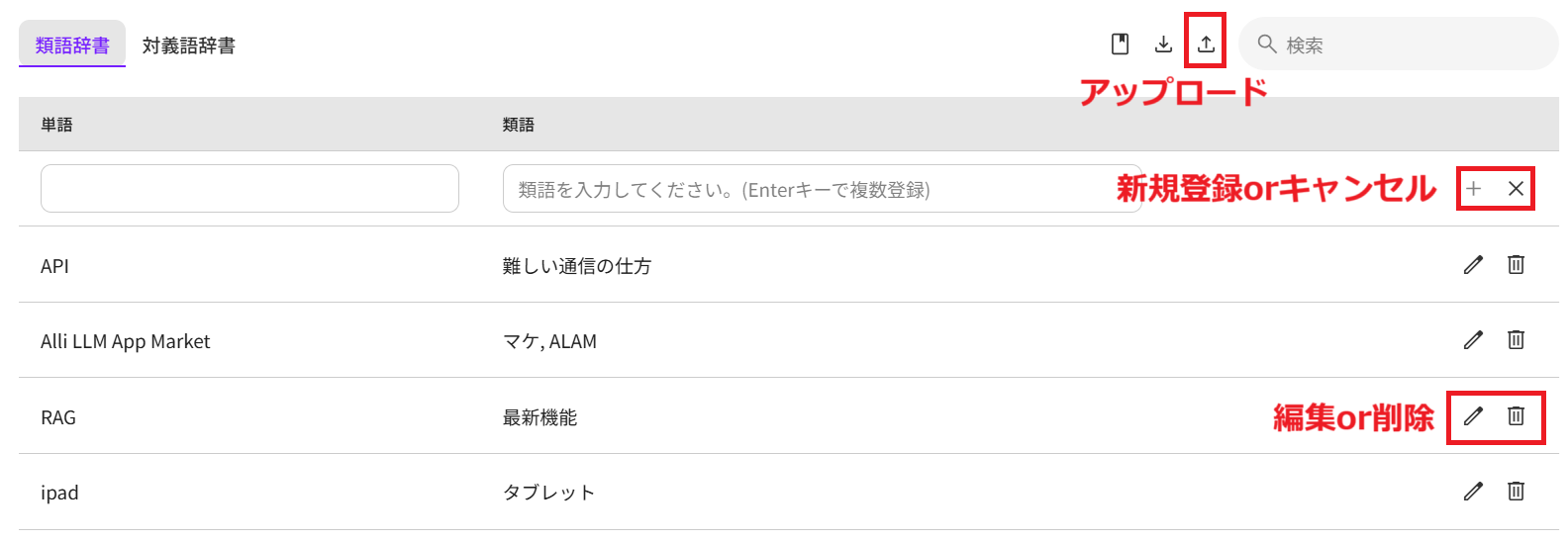Screen dimensions: 1568x542
Task: Switch to the 対義語辞書 tab
Action: click(x=189, y=45)
